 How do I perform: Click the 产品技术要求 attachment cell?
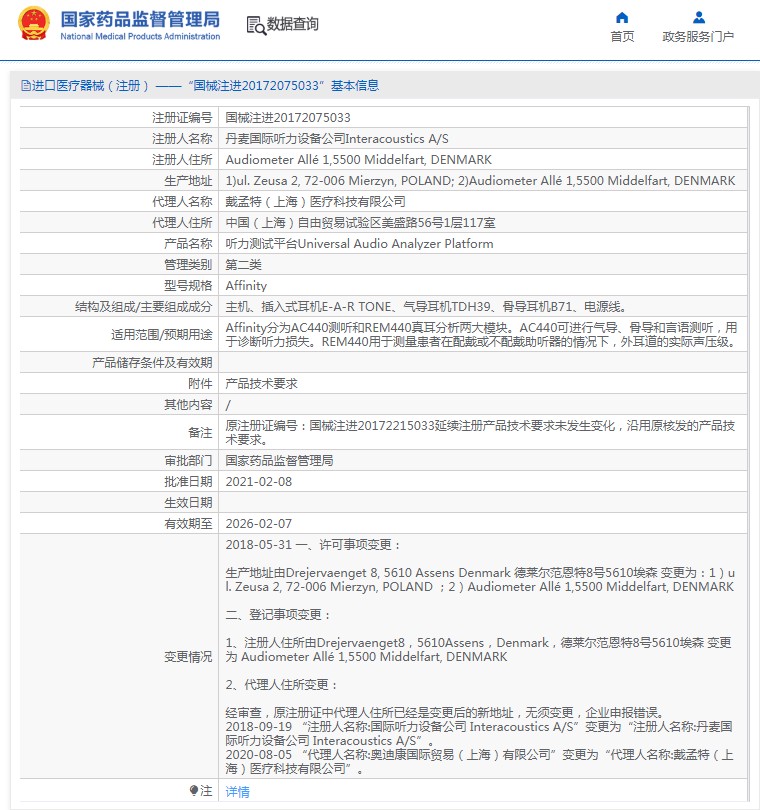click(x=261, y=383)
